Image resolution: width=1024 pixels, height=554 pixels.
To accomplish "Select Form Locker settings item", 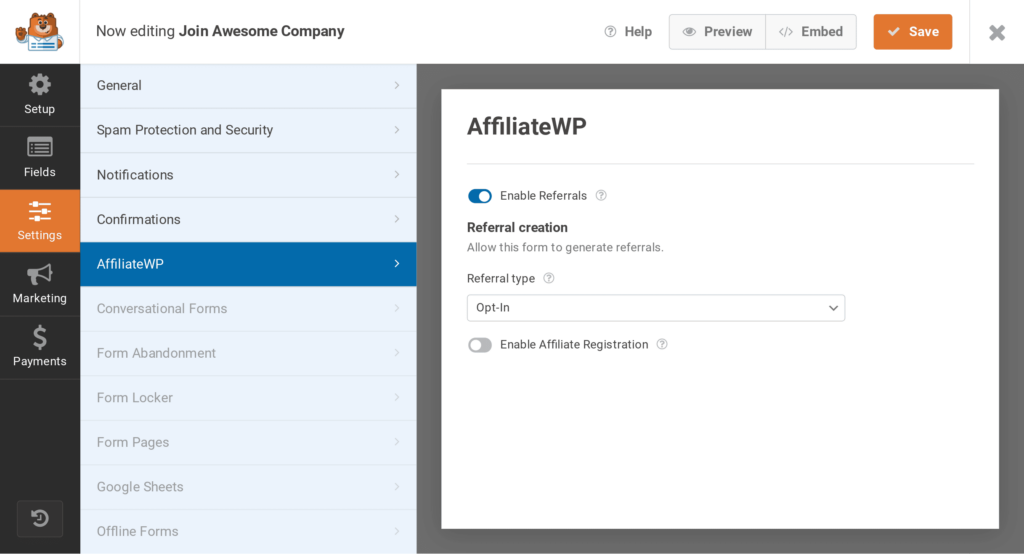I will [248, 397].
